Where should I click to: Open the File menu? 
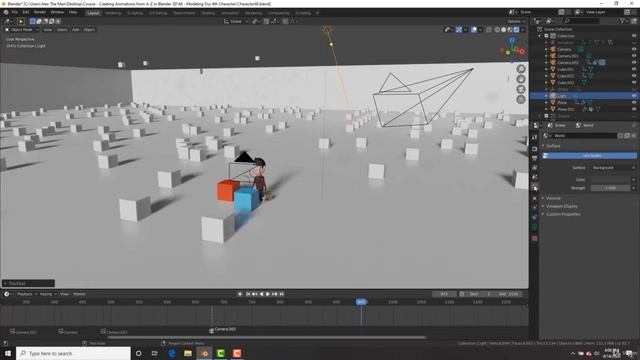pyautogui.click(x=15, y=12)
